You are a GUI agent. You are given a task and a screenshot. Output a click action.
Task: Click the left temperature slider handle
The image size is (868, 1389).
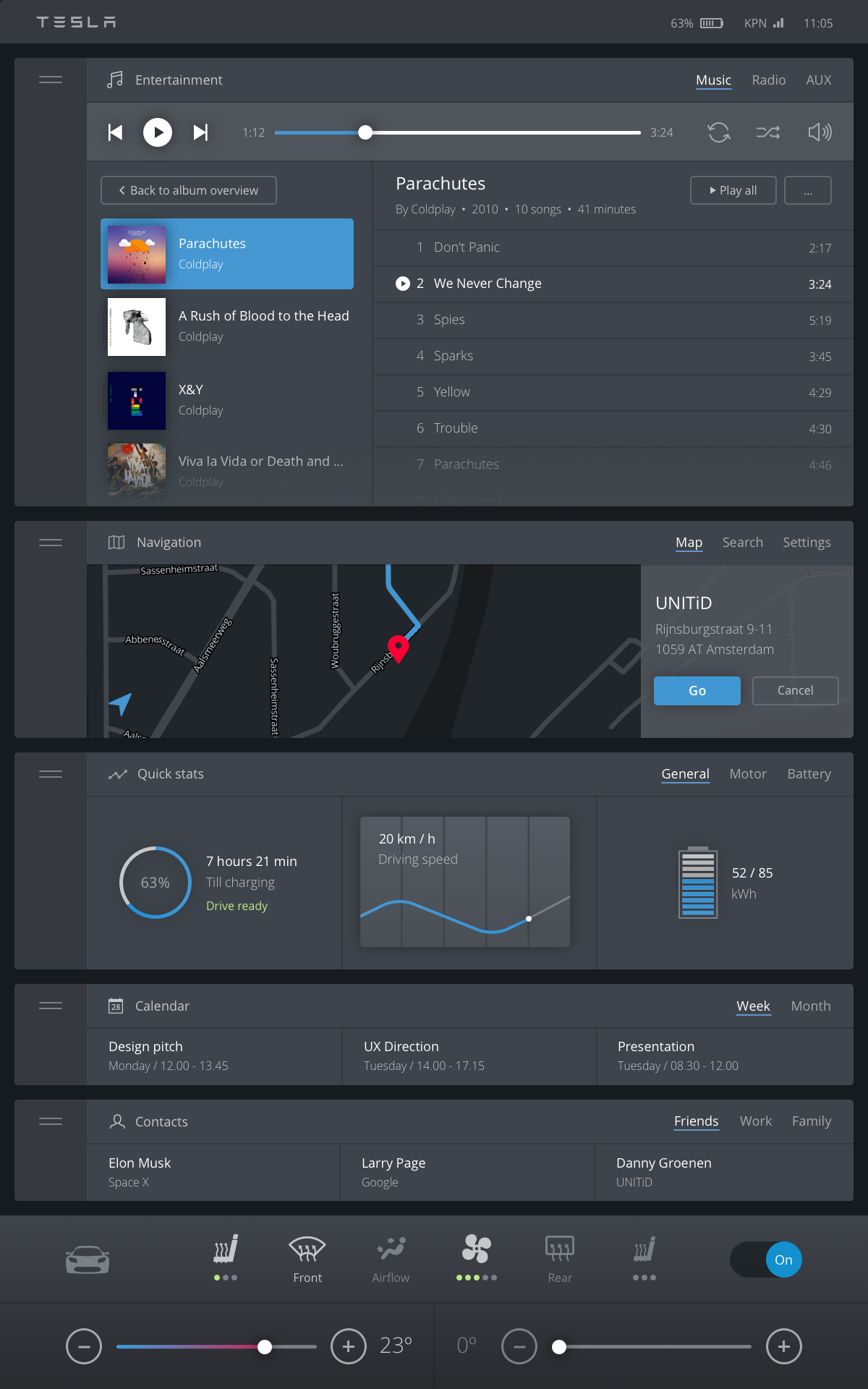[265, 1346]
